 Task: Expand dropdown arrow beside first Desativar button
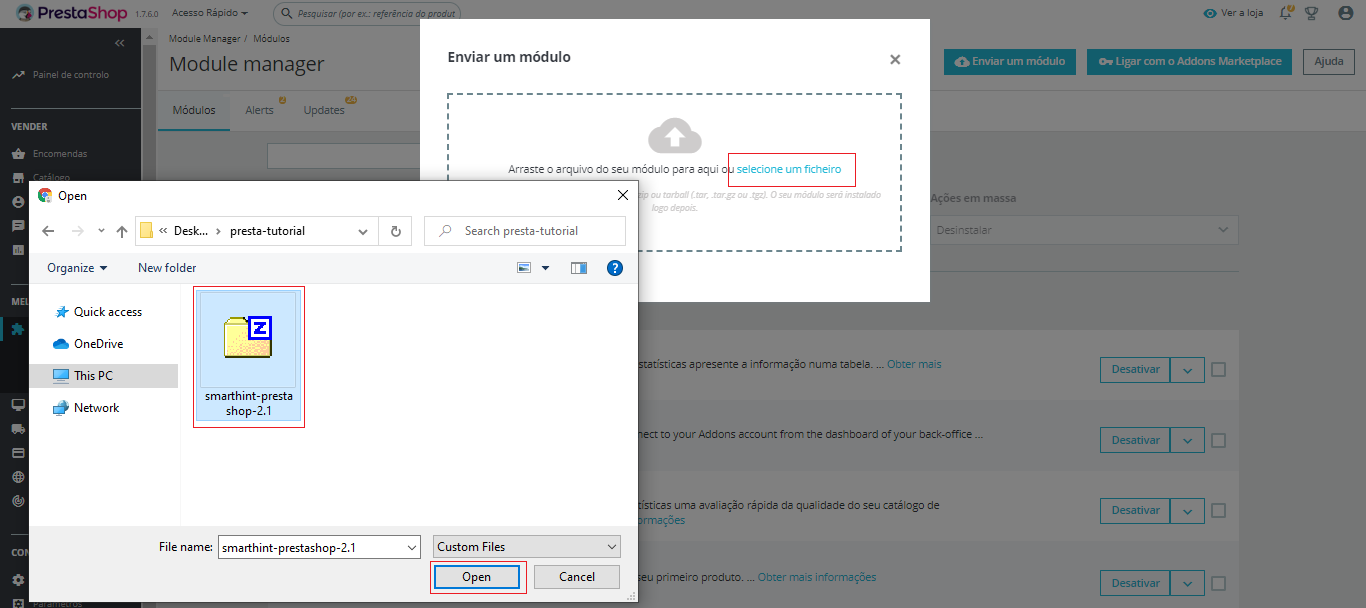tap(1187, 369)
